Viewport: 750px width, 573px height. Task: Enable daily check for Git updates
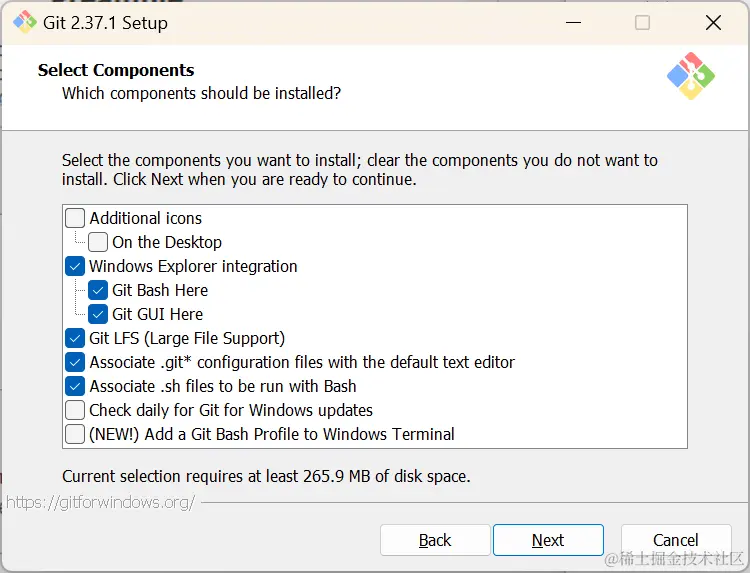tap(75, 410)
